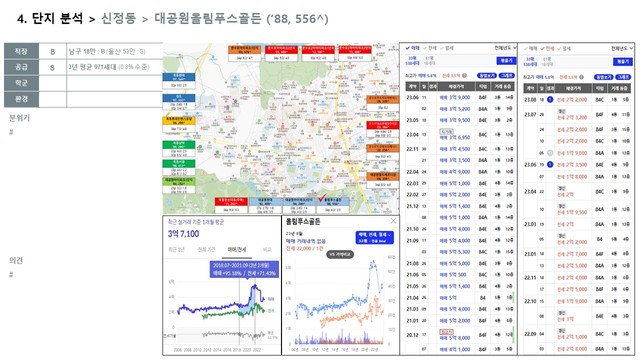
Task: Click 전세 22,000 / 1건 text in popup
Action: point(304,248)
